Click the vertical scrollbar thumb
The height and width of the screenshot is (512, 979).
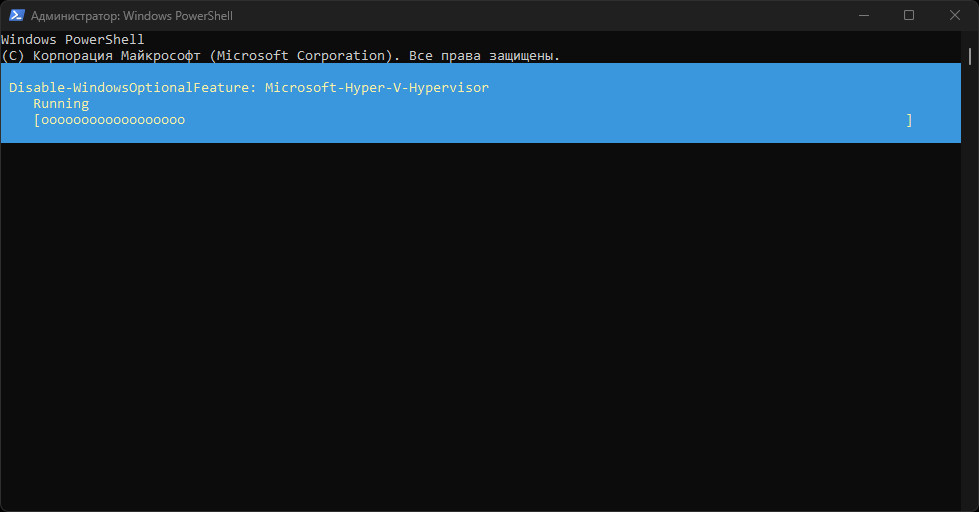(970, 56)
